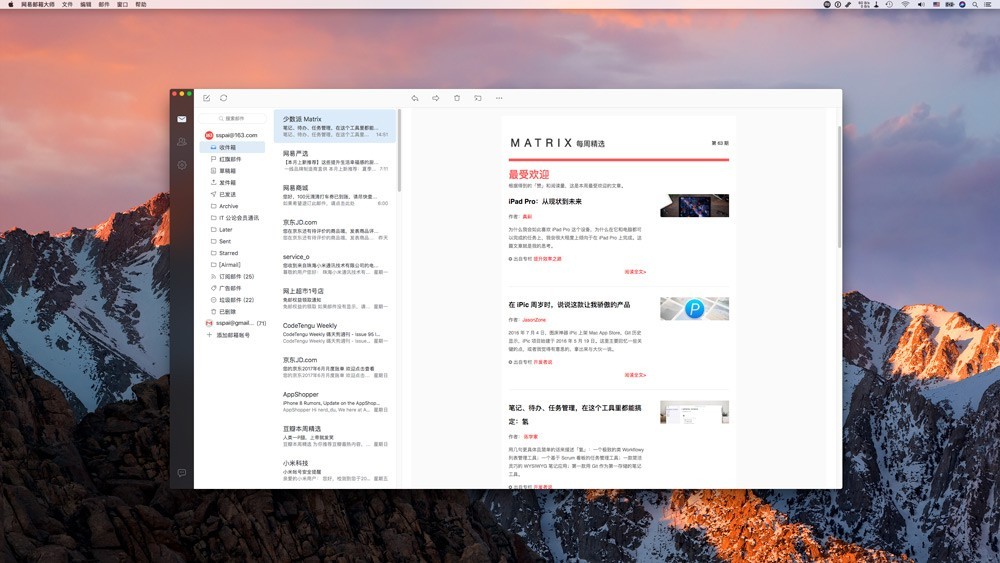1000x563 pixels.
Task: Open the Archive folder
Action: coord(232,206)
